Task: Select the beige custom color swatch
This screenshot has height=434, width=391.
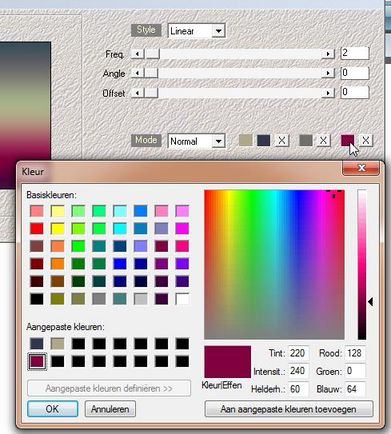Action: pos(57,344)
